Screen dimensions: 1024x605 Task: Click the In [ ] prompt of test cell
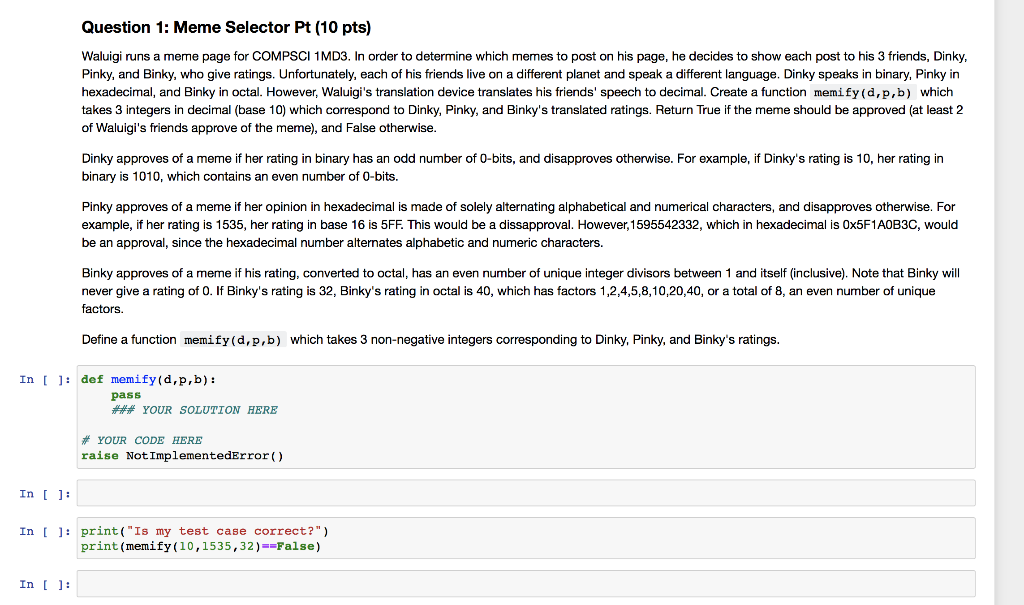pos(44,531)
